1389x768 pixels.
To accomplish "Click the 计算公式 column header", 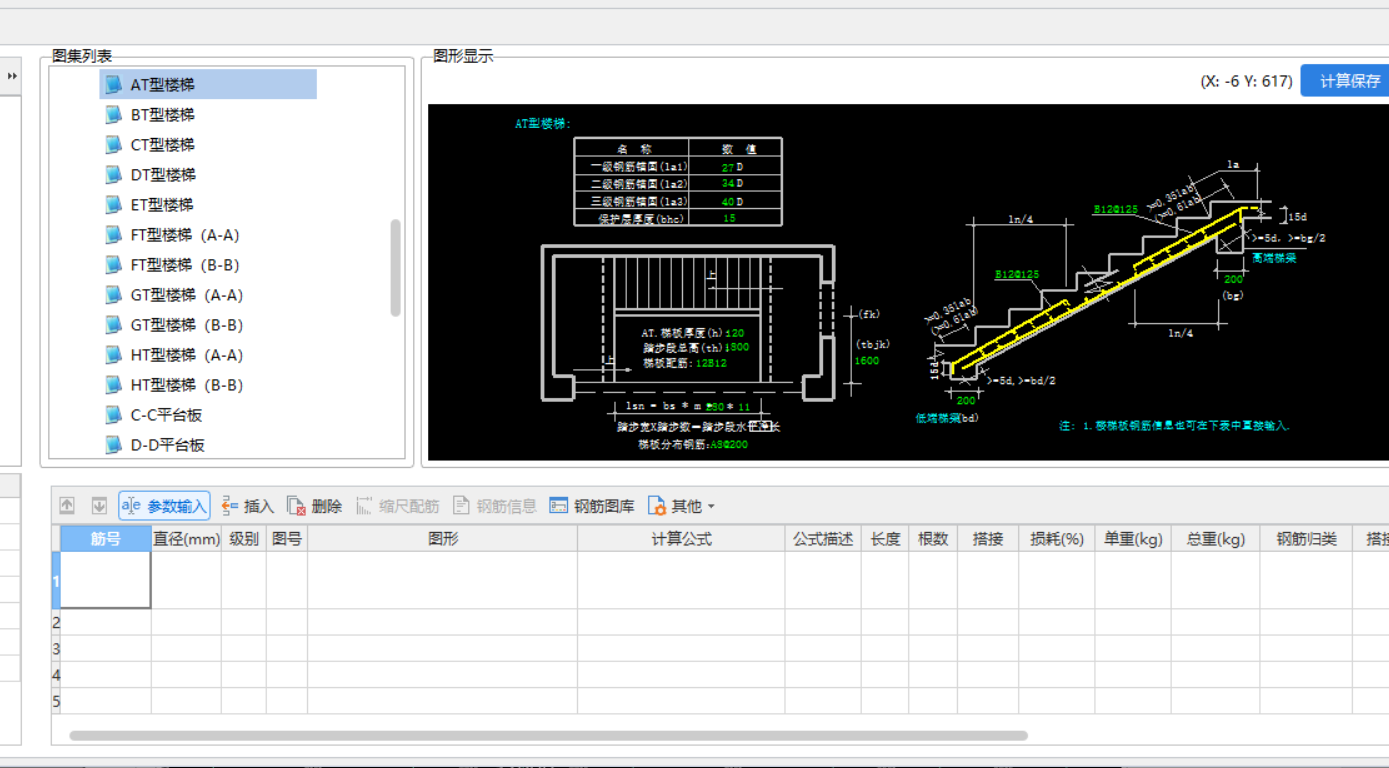I will coord(681,539).
